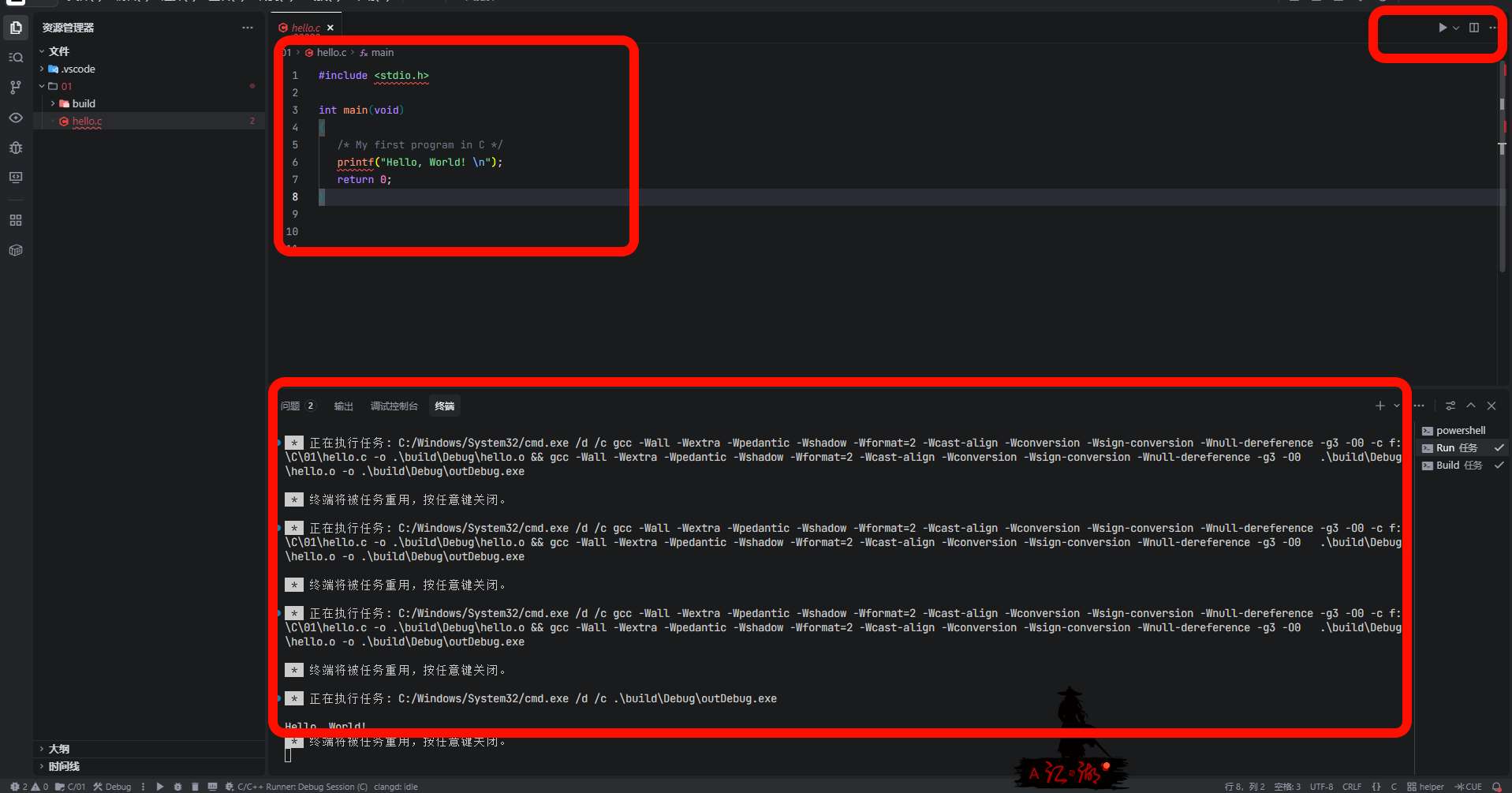Viewport: 1512px width, 793px height.
Task: Expand the 大纲 outline section
Action: (59, 749)
